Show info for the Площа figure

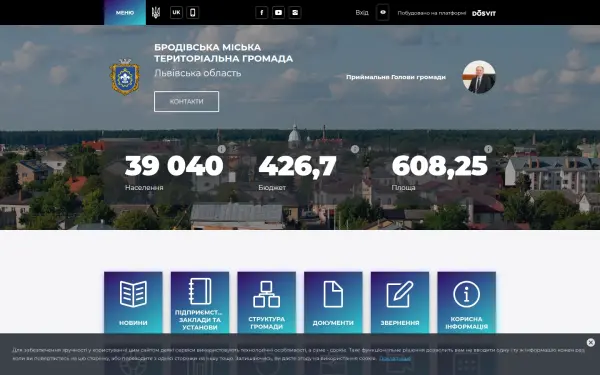(x=488, y=149)
